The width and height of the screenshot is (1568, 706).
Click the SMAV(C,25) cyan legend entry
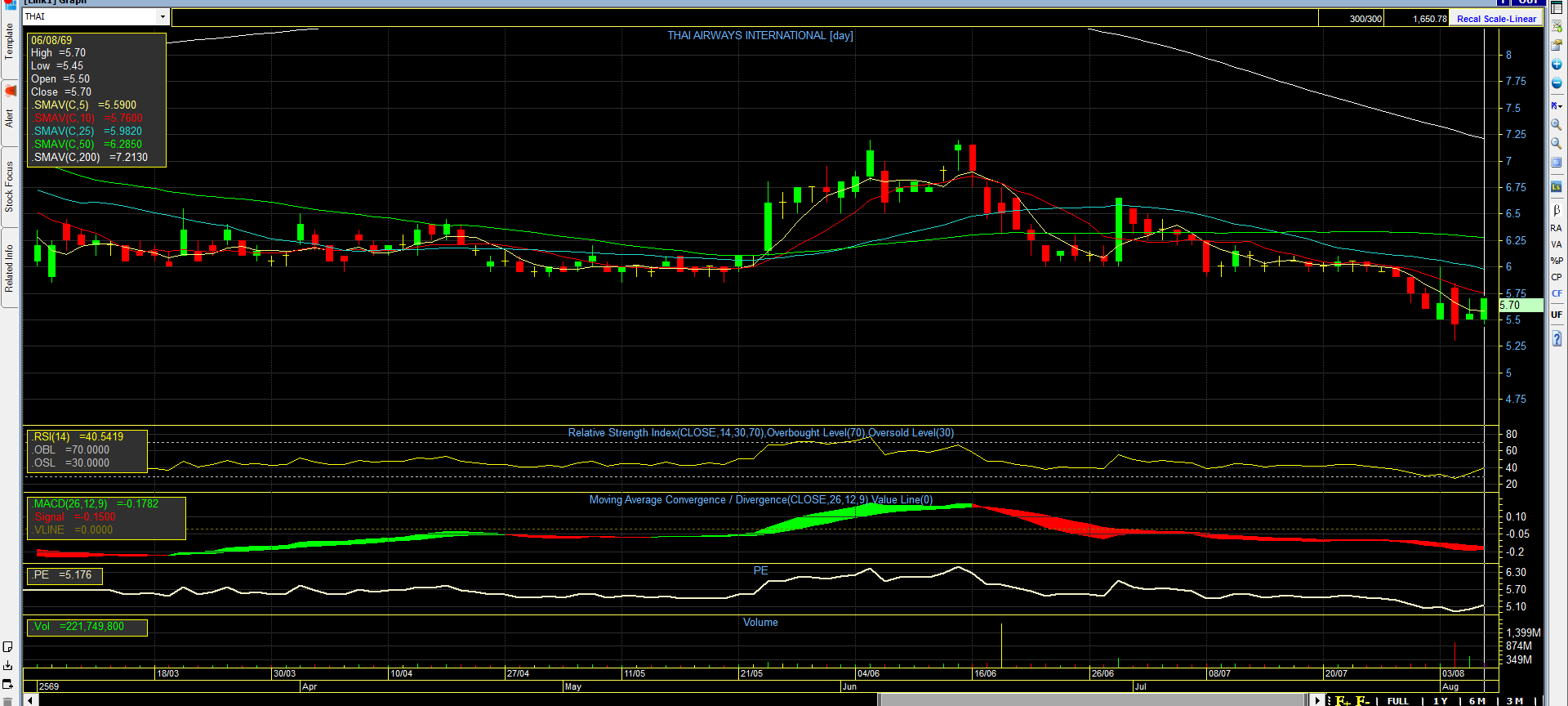coord(87,132)
